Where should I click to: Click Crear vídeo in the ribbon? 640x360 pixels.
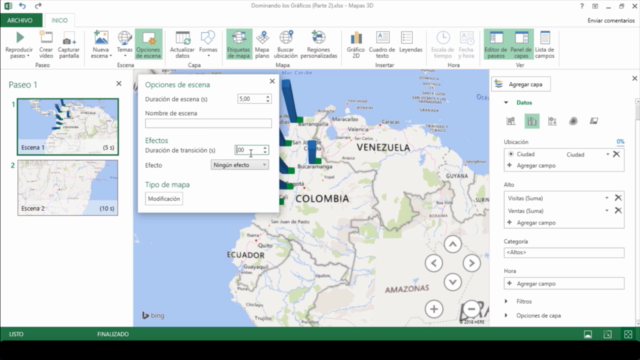[x=46, y=44]
